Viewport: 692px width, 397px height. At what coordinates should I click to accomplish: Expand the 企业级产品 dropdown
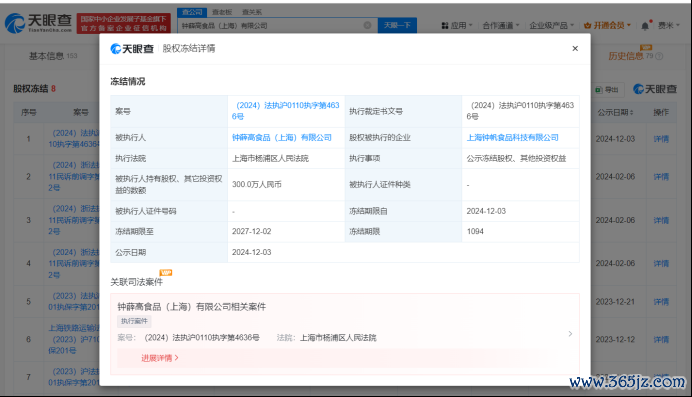[x=552, y=26]
